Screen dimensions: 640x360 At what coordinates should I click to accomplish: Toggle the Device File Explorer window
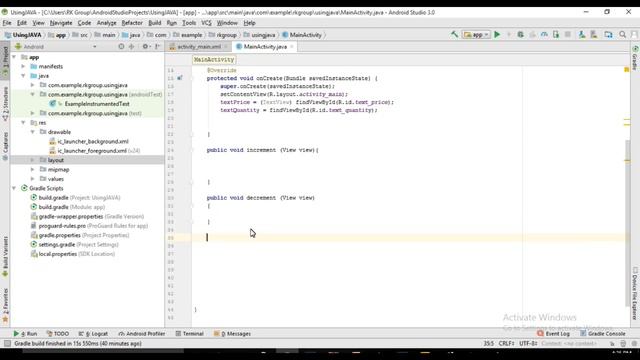click(635, 293)
